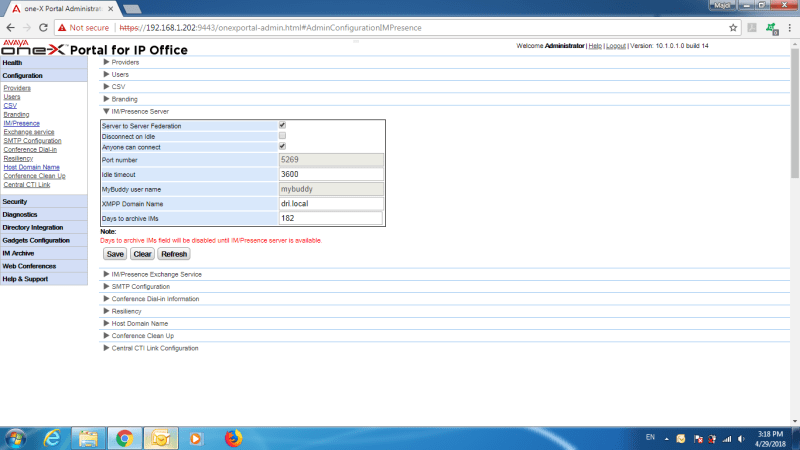Bookmark this page with star icon
The image size is (800, 450).
(733, 28)
